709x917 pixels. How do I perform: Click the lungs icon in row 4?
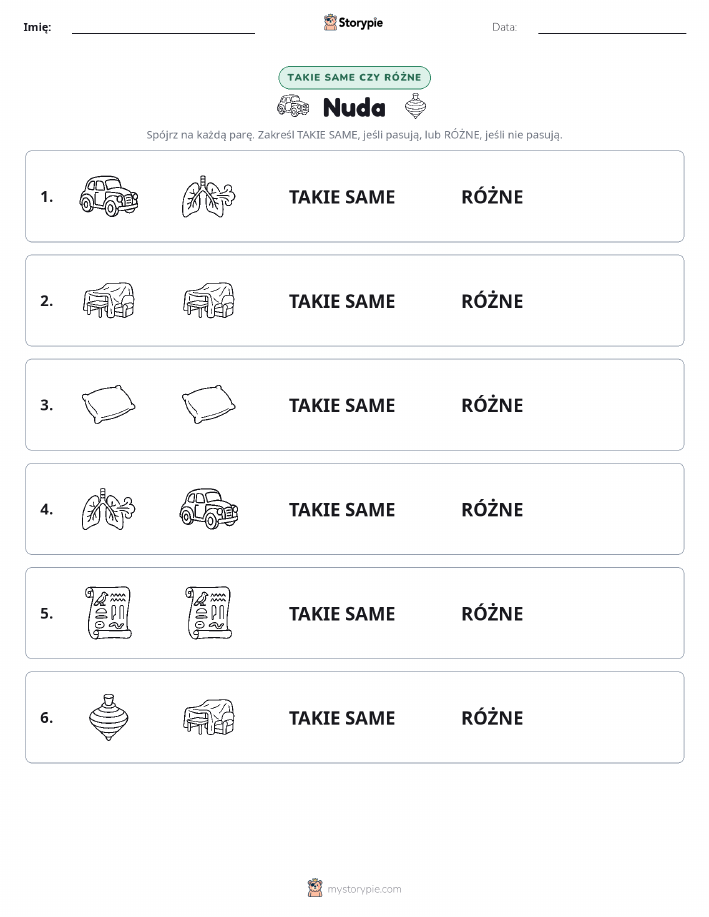click(x=109, y=509)
